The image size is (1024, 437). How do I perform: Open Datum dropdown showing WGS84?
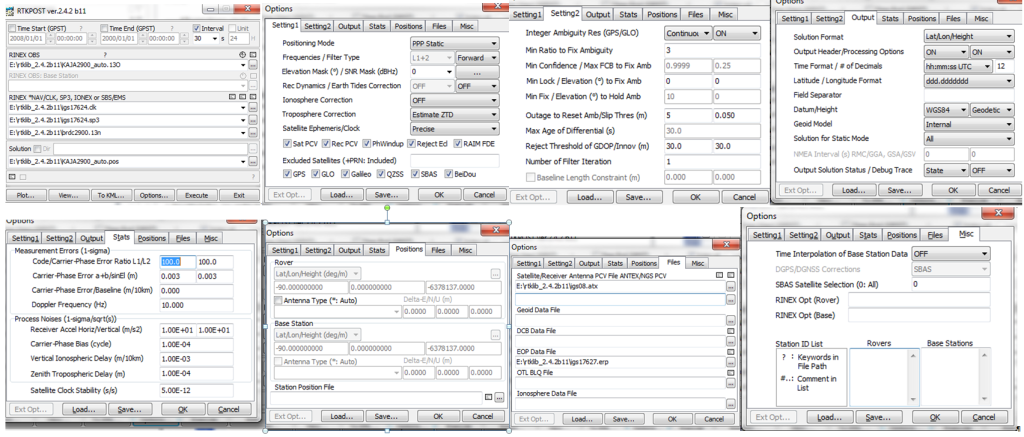click(946, 110)
